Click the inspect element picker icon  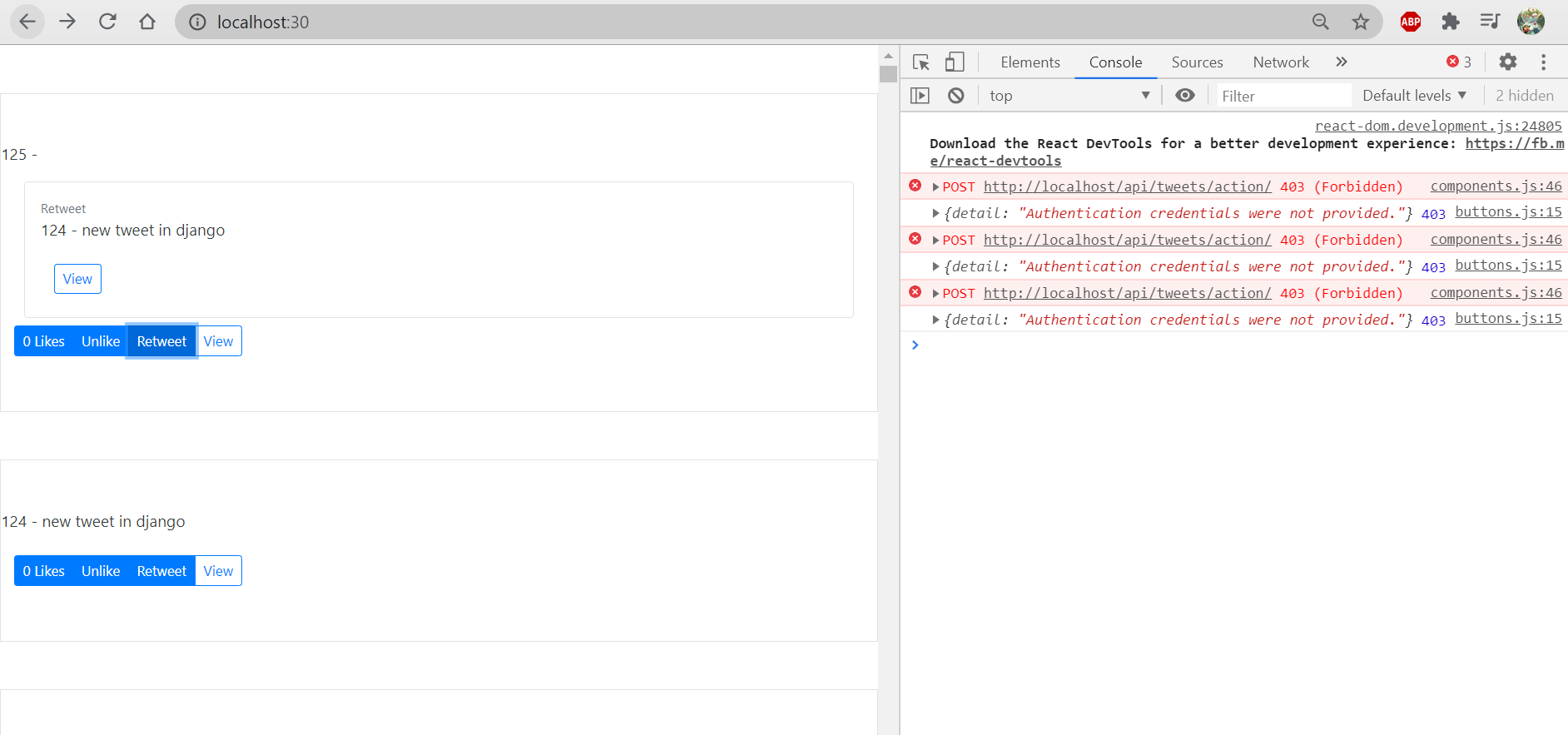(x=920, y=62)
